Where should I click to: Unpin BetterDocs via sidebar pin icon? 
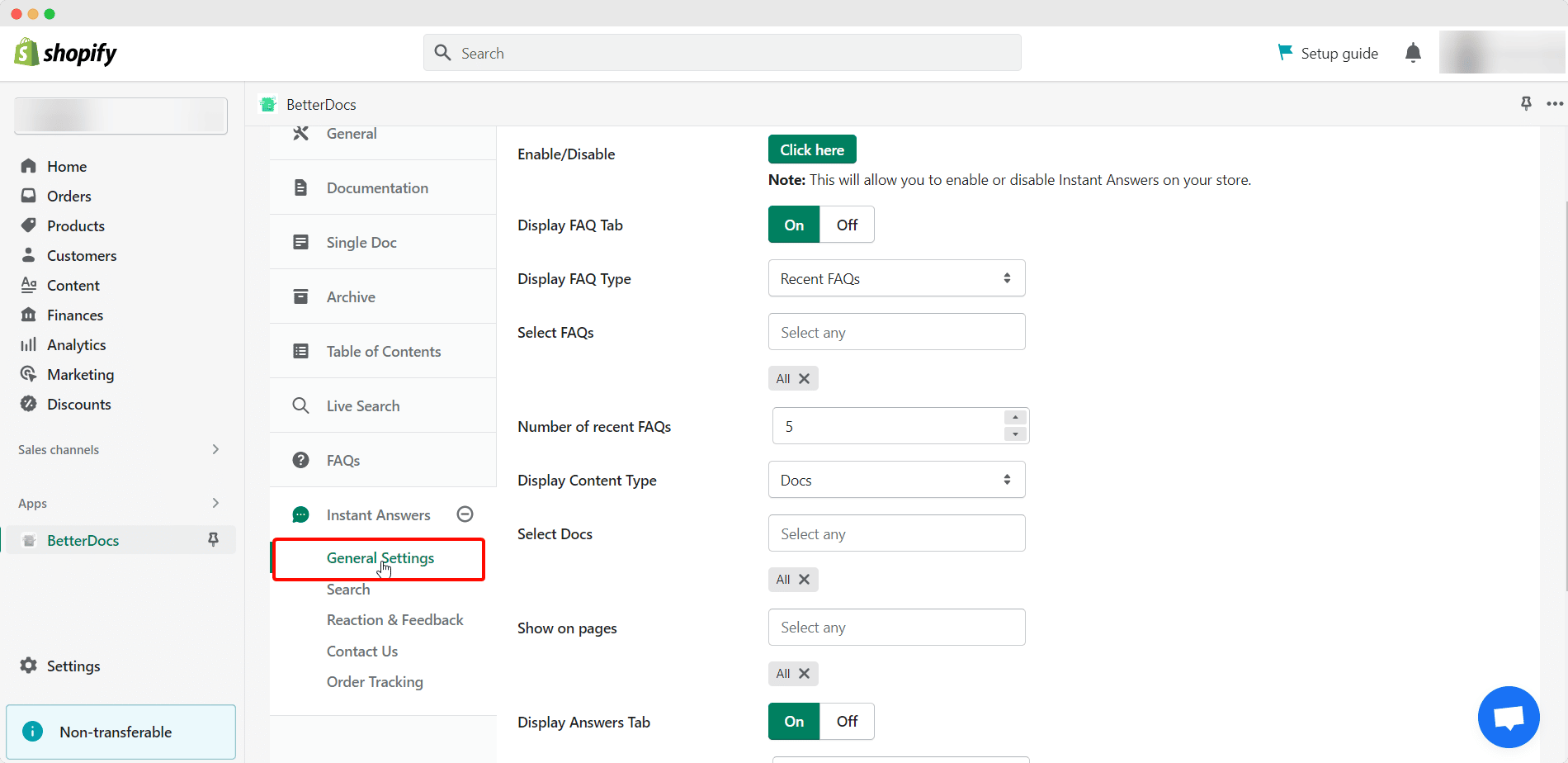pyautogui.click(x=213, y=539)
